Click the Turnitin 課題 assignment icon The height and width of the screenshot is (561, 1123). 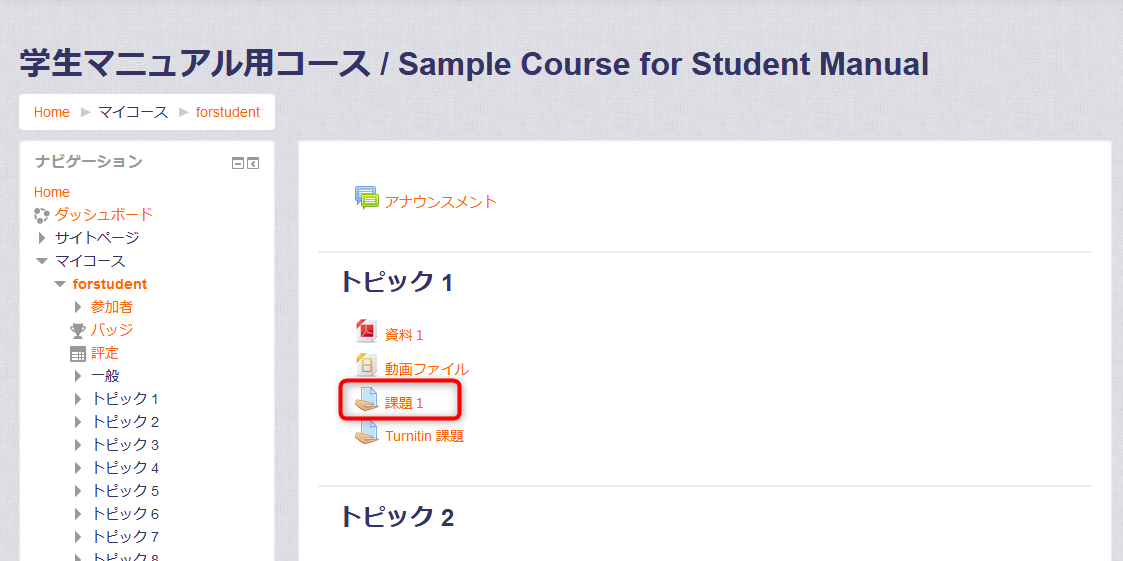click(x=366, y=434)
